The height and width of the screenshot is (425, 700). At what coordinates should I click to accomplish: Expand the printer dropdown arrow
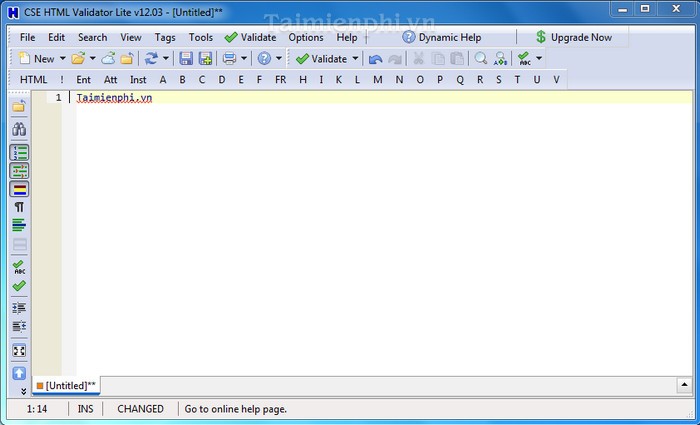tap(244, 58)
